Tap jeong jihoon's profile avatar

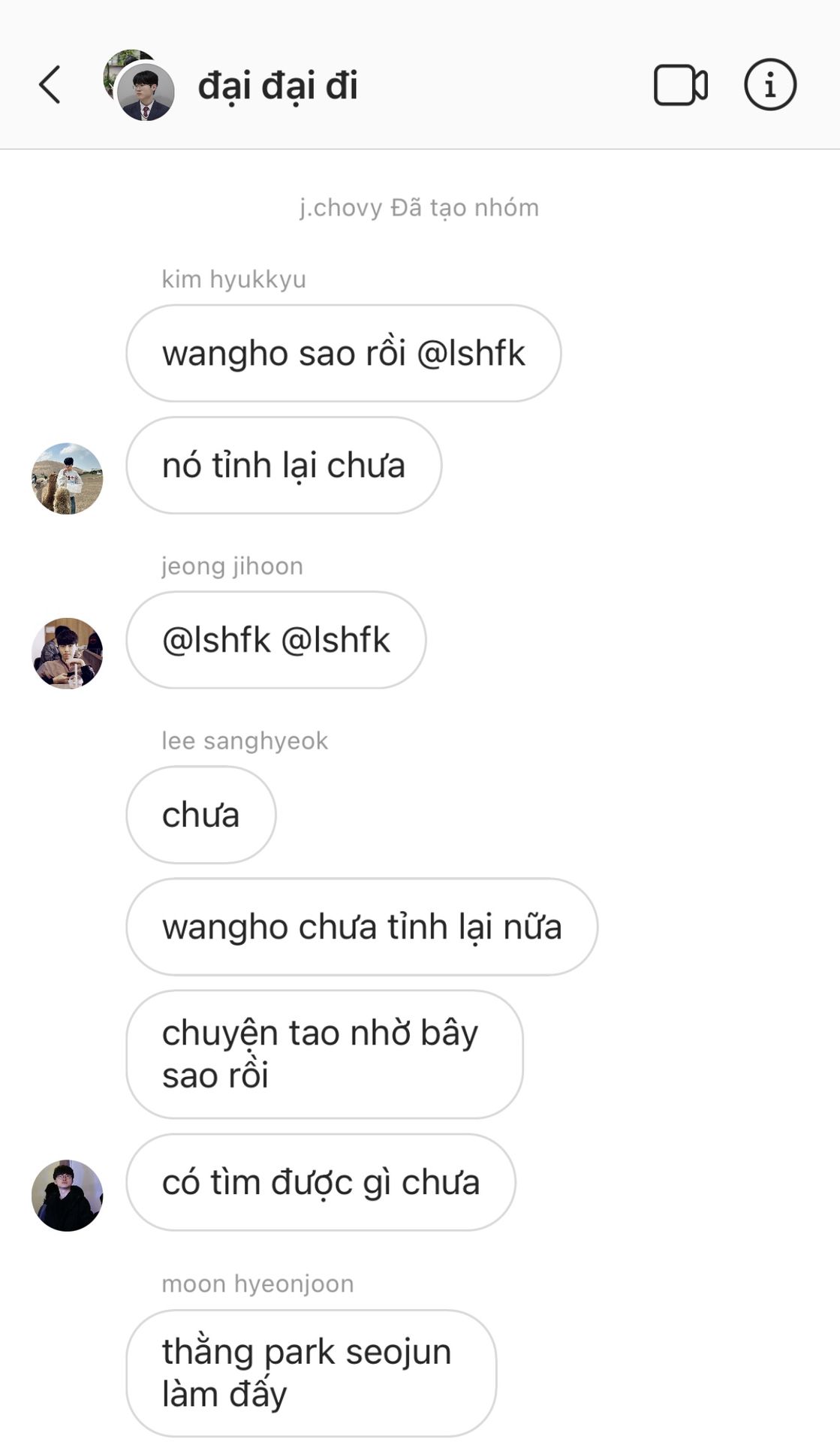(x=68, y=653)
